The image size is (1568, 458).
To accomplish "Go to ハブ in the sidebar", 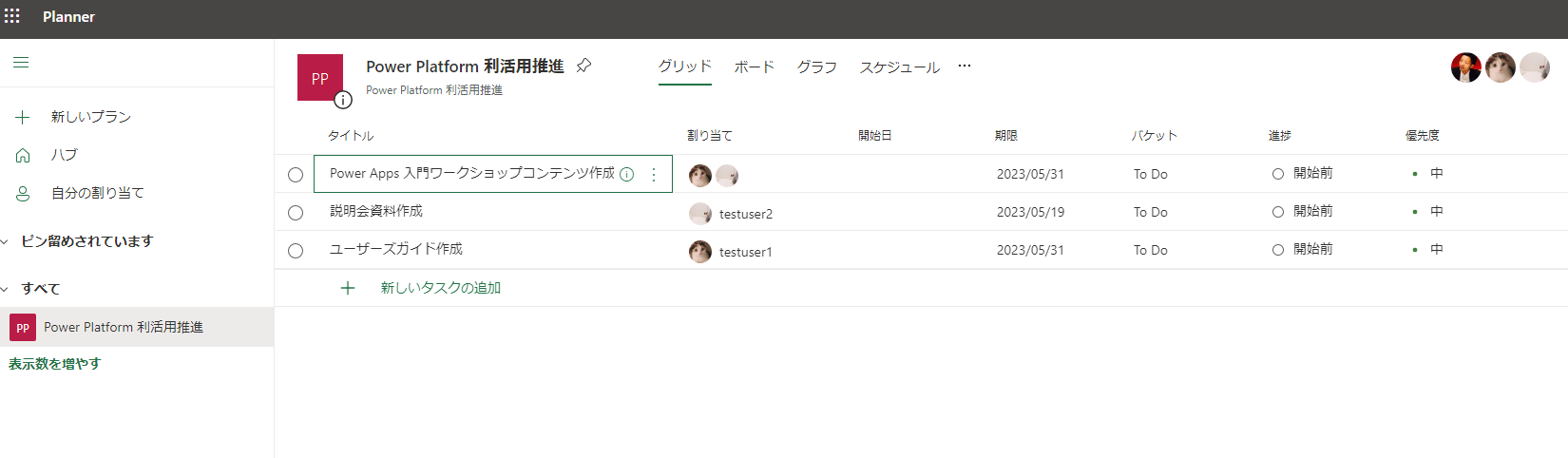I will pos(65,155).
